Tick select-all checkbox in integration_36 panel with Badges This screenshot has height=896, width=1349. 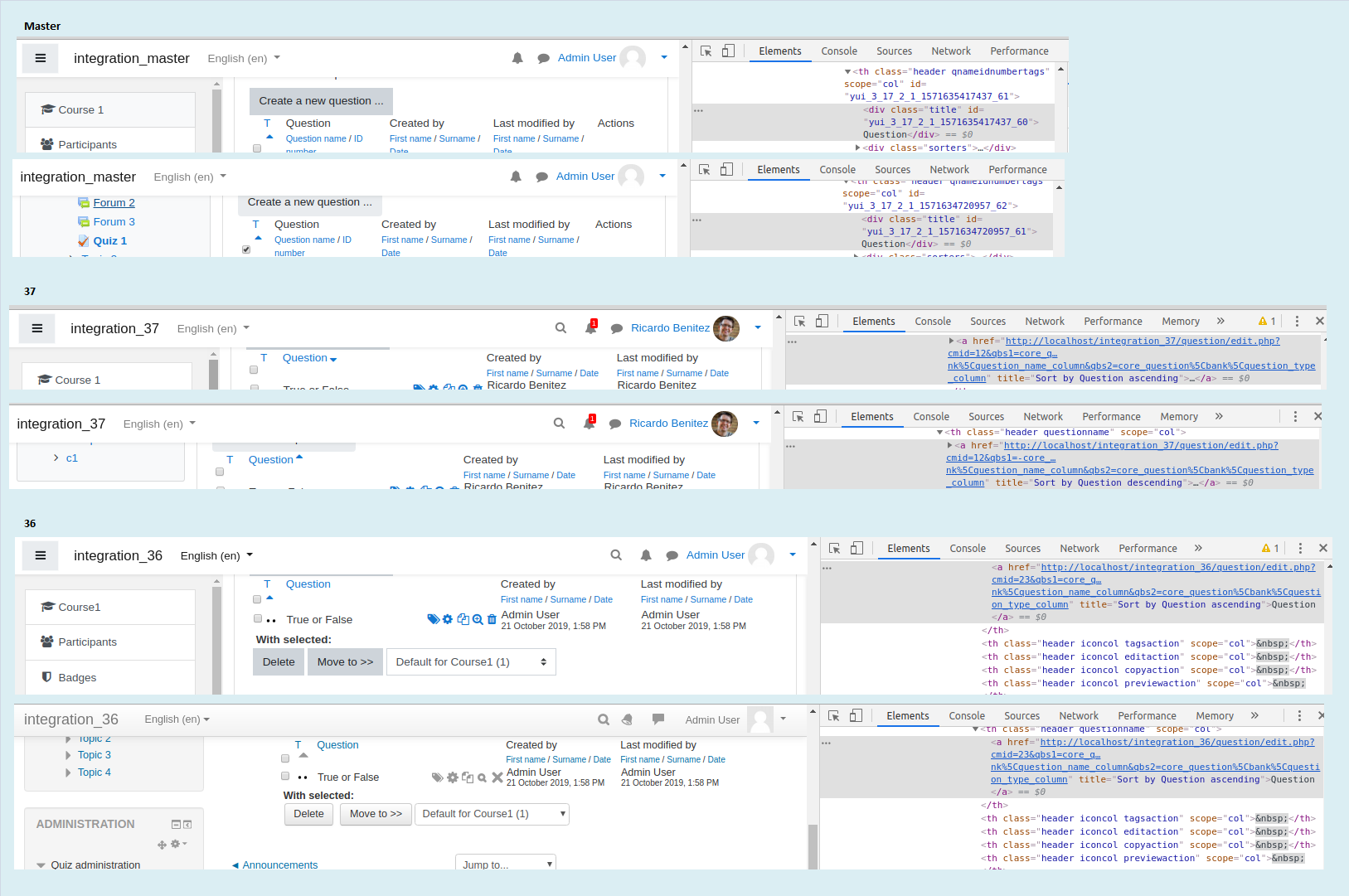(x=257, y=599)
